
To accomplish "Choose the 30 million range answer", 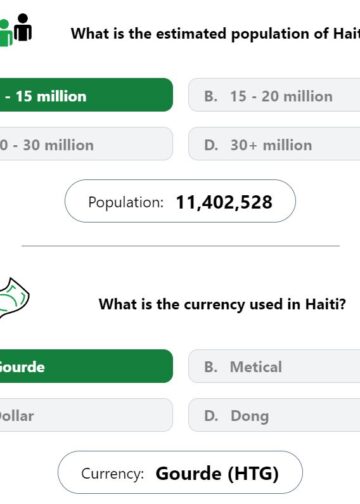I will click(86, 144).
